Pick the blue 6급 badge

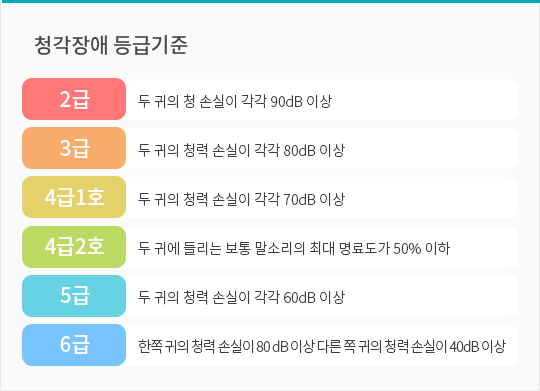tap(74, 345)
